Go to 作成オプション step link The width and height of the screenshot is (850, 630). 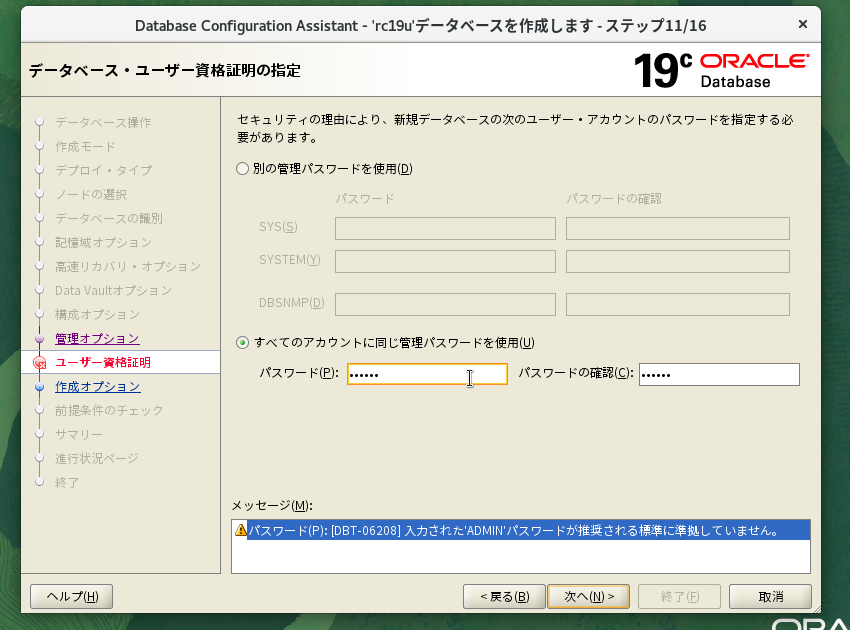[x=98, y=387]
